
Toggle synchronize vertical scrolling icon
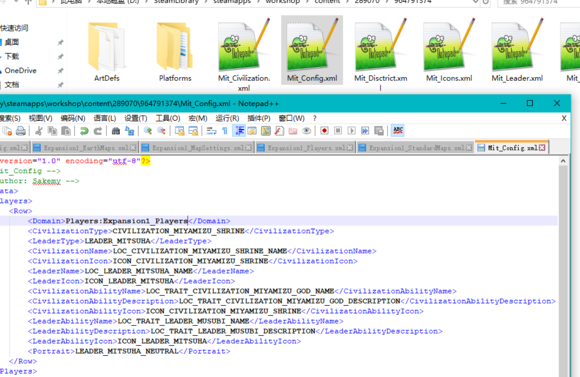180,131
